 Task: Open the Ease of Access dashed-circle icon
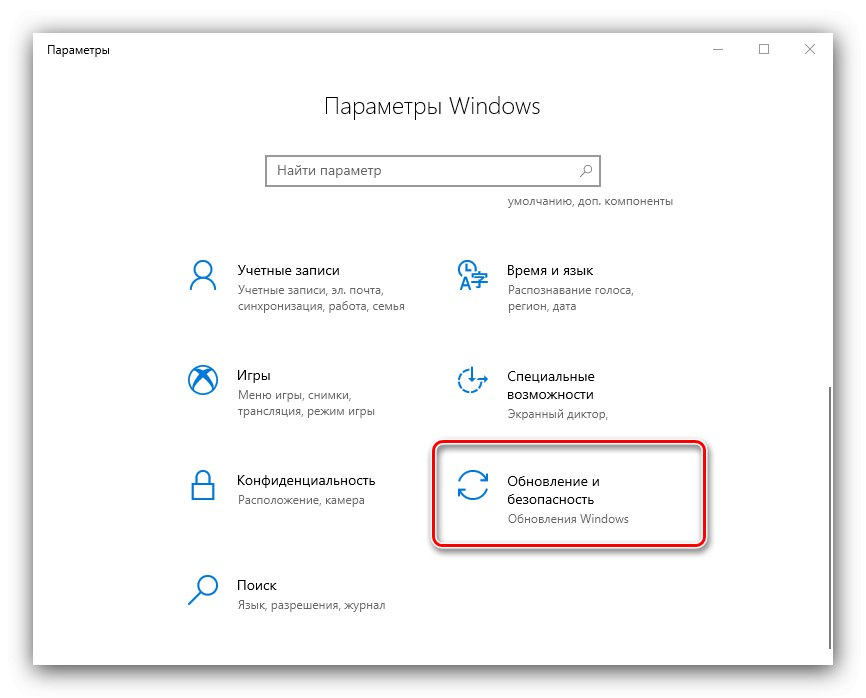[473, 380]
